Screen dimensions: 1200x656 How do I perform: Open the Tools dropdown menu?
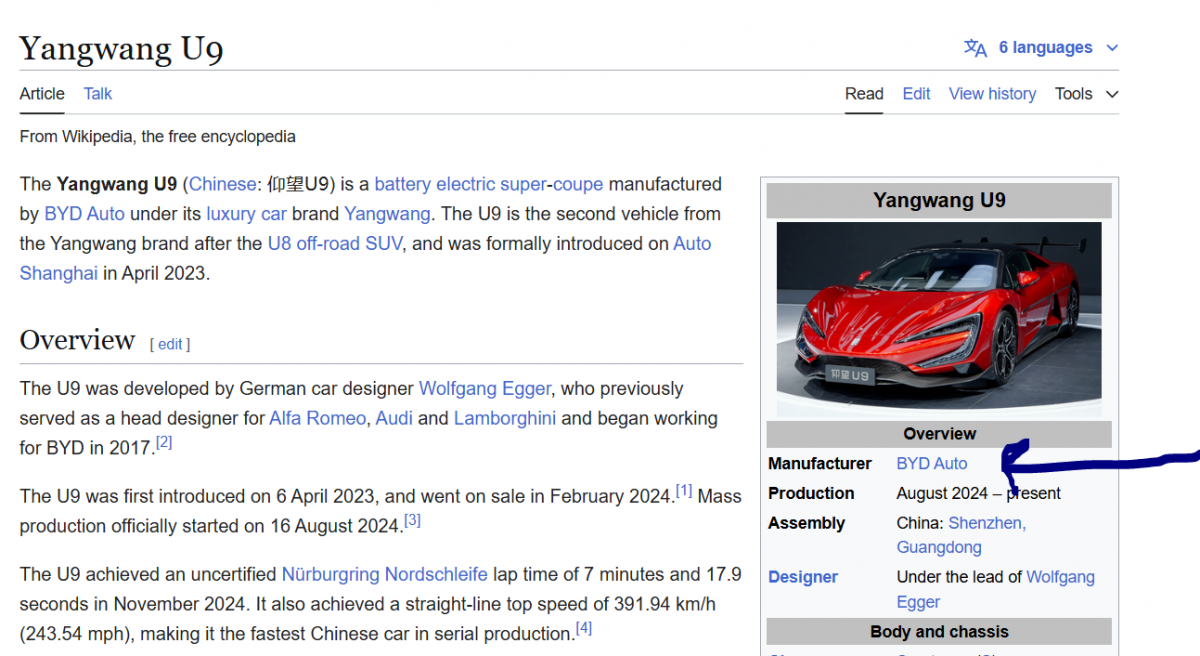(1086, 94)
